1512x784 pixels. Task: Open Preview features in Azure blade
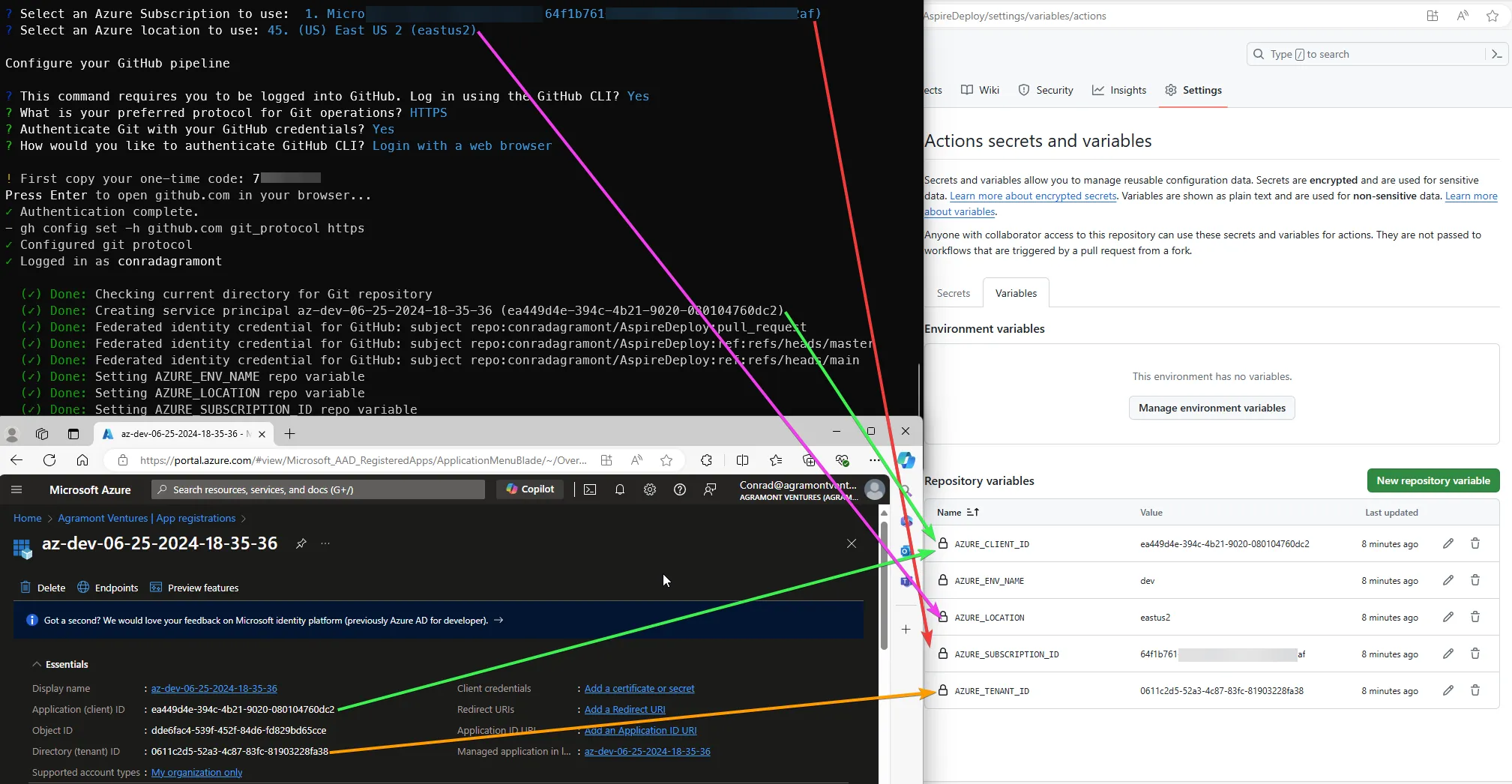coord(194,588)
